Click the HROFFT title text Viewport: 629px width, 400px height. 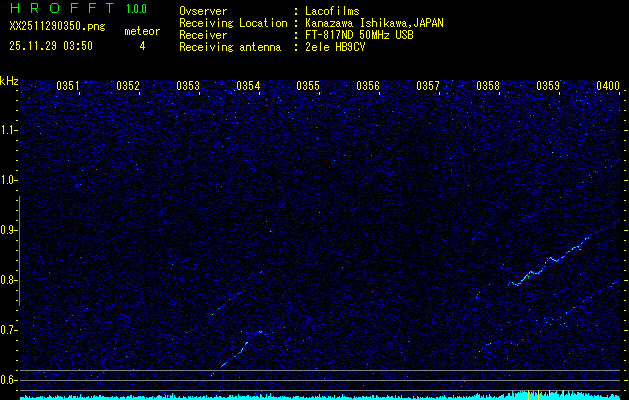coord(60,9)
